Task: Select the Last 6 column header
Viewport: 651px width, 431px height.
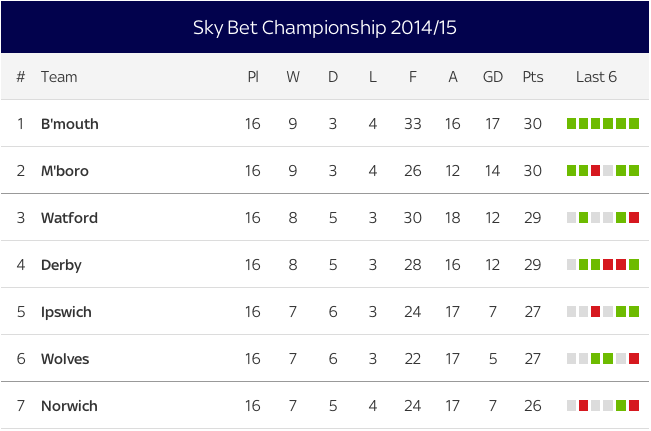Action: (x=597, y=77)
